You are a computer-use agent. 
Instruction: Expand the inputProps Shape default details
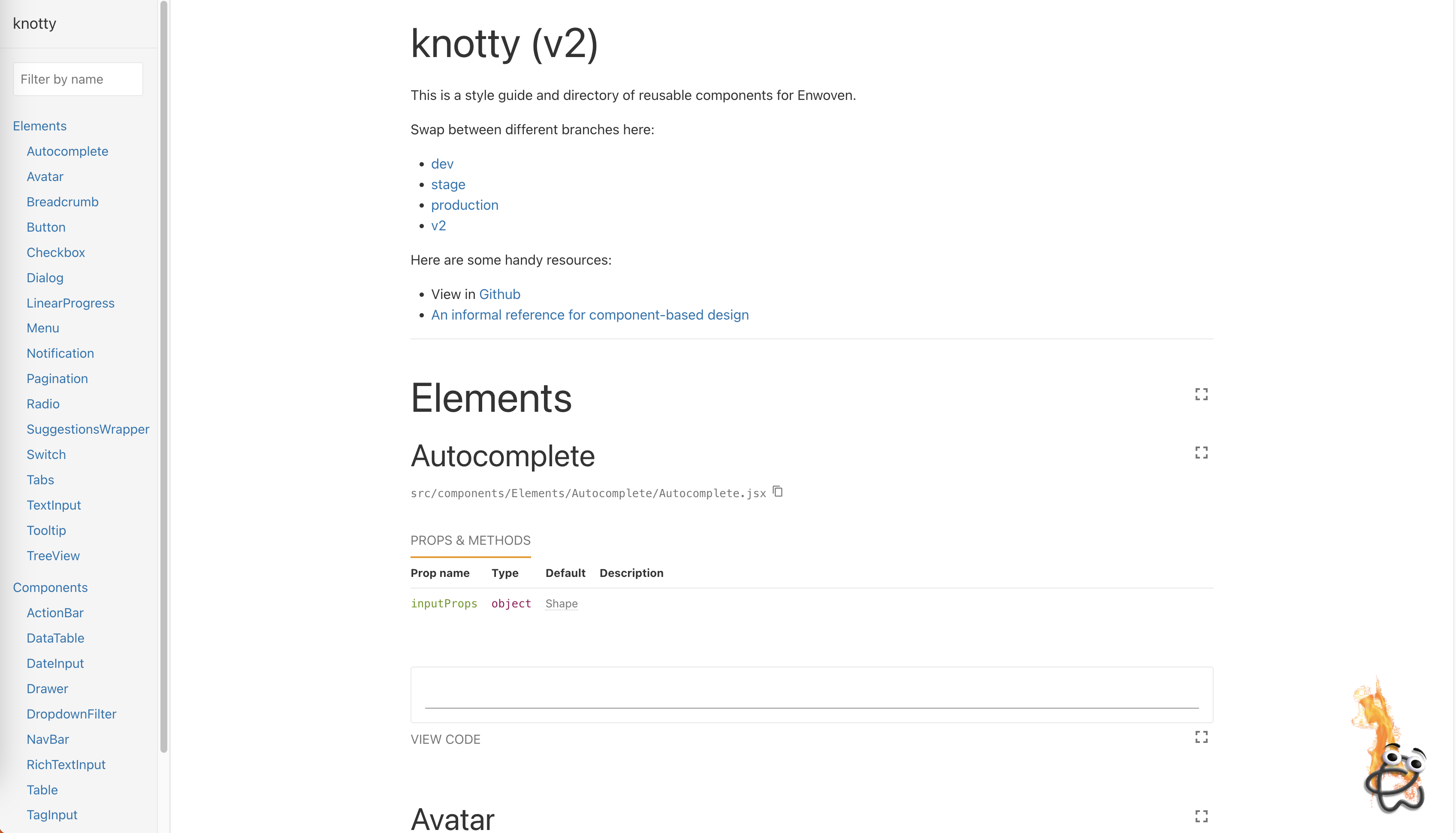tap(561, 604)
